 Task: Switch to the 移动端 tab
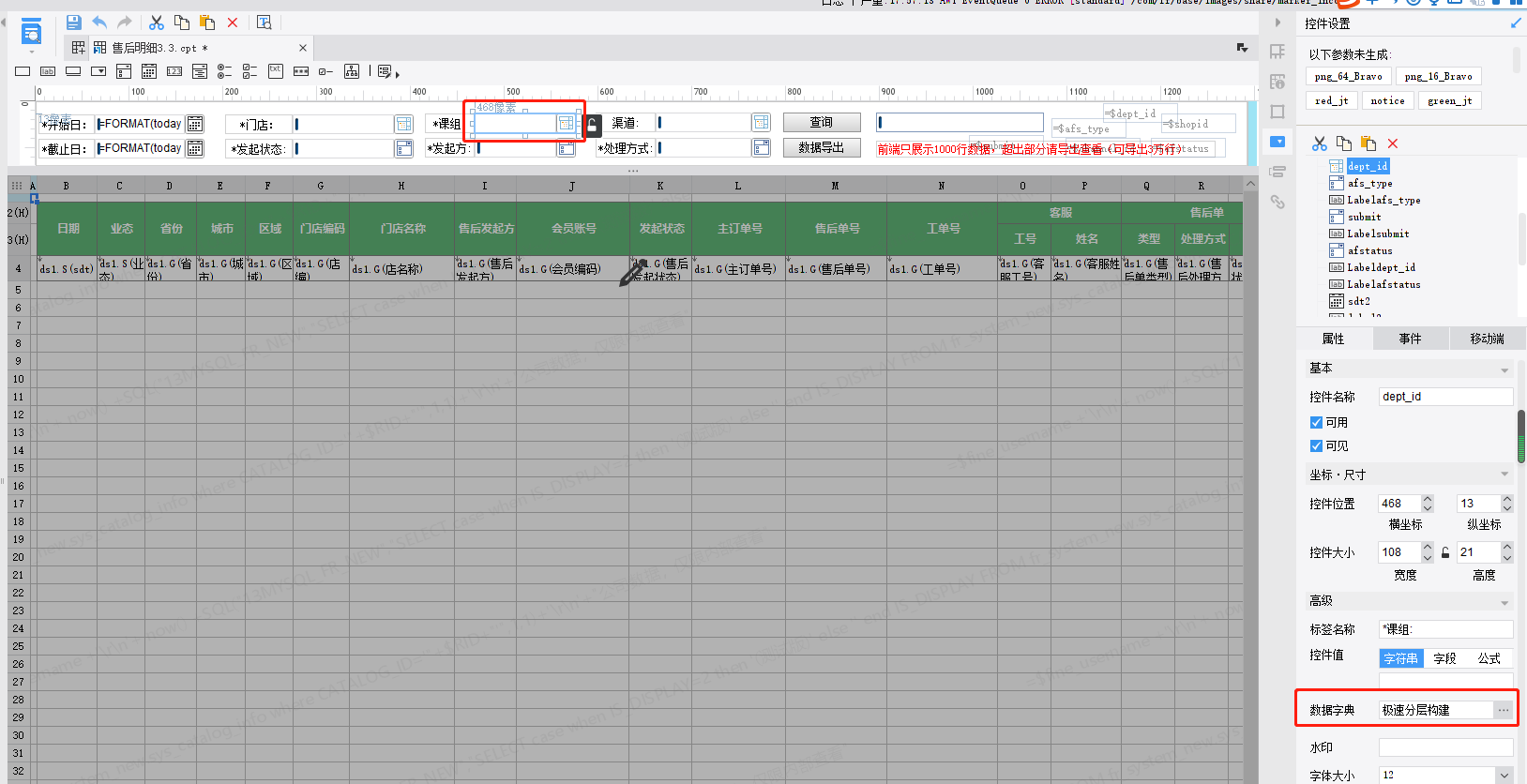[1487, 339]
